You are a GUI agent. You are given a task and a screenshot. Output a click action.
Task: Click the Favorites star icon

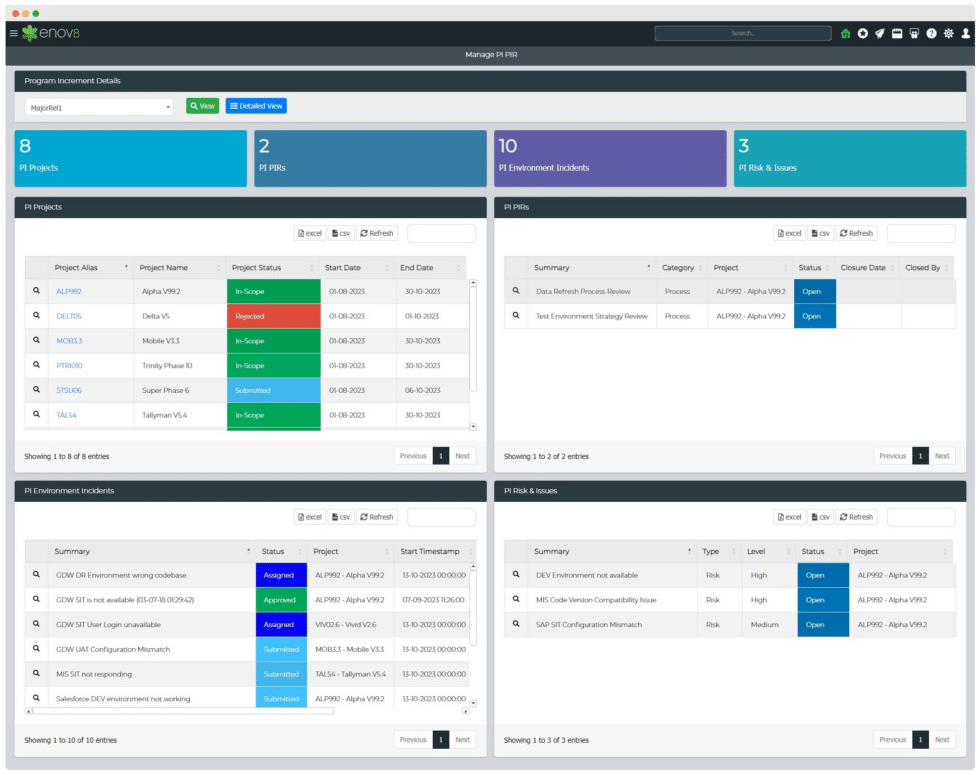[x=863, y=33]
